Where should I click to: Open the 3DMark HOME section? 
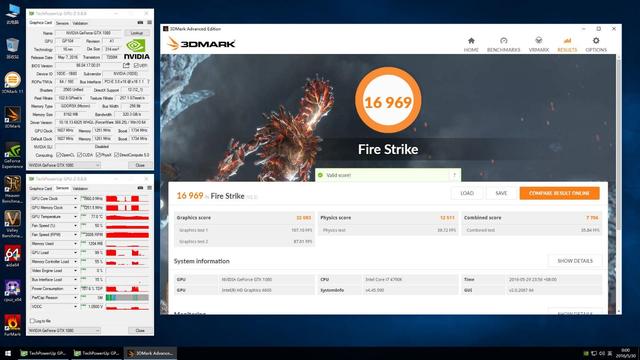pyautogui.click(x=471, y=44)
